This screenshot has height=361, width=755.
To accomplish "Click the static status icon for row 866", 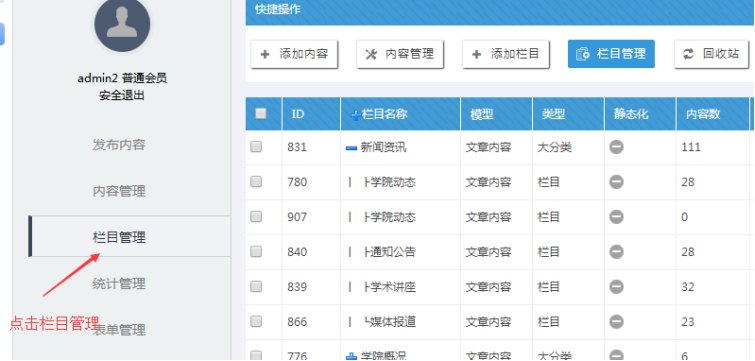I will tap(616, 322).
